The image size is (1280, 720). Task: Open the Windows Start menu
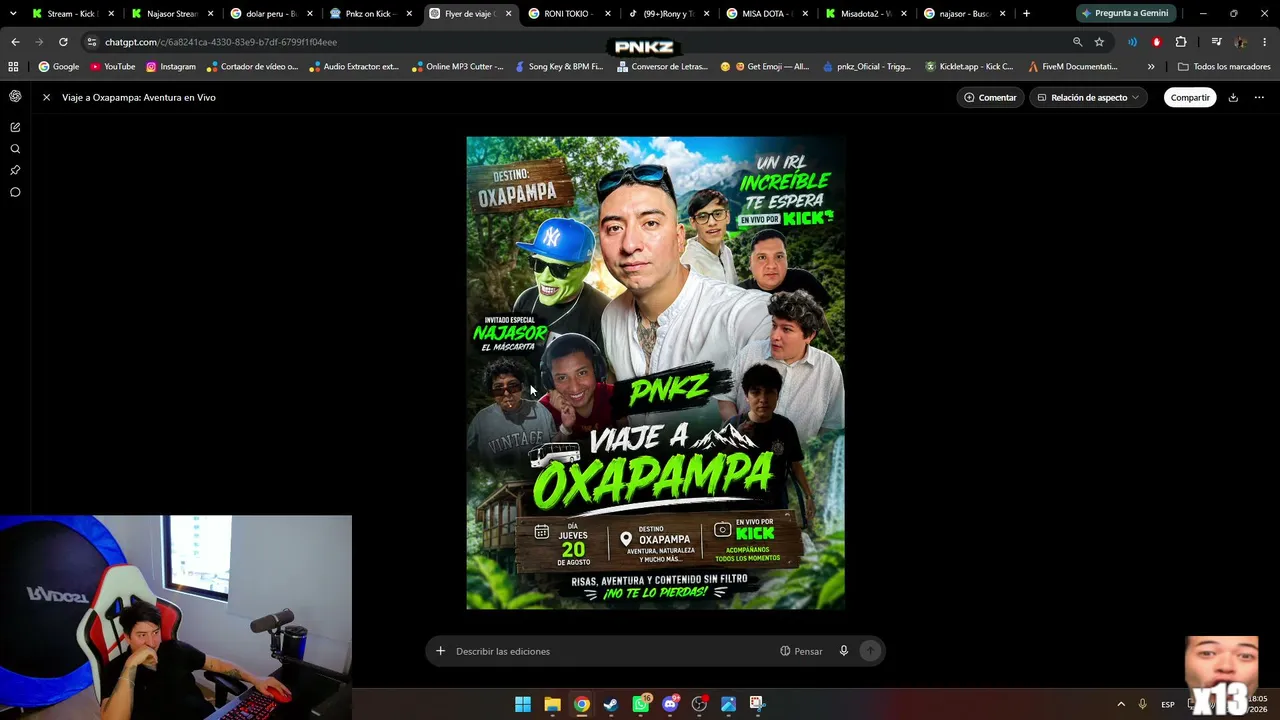tap(523, 704)
